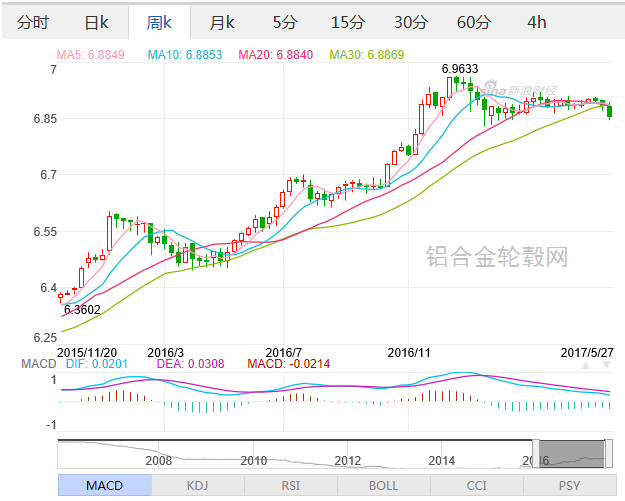The height and width of the screenshot is (501, 625).
Task: Select the 60分 interval tab
Action: pos(474,22)
